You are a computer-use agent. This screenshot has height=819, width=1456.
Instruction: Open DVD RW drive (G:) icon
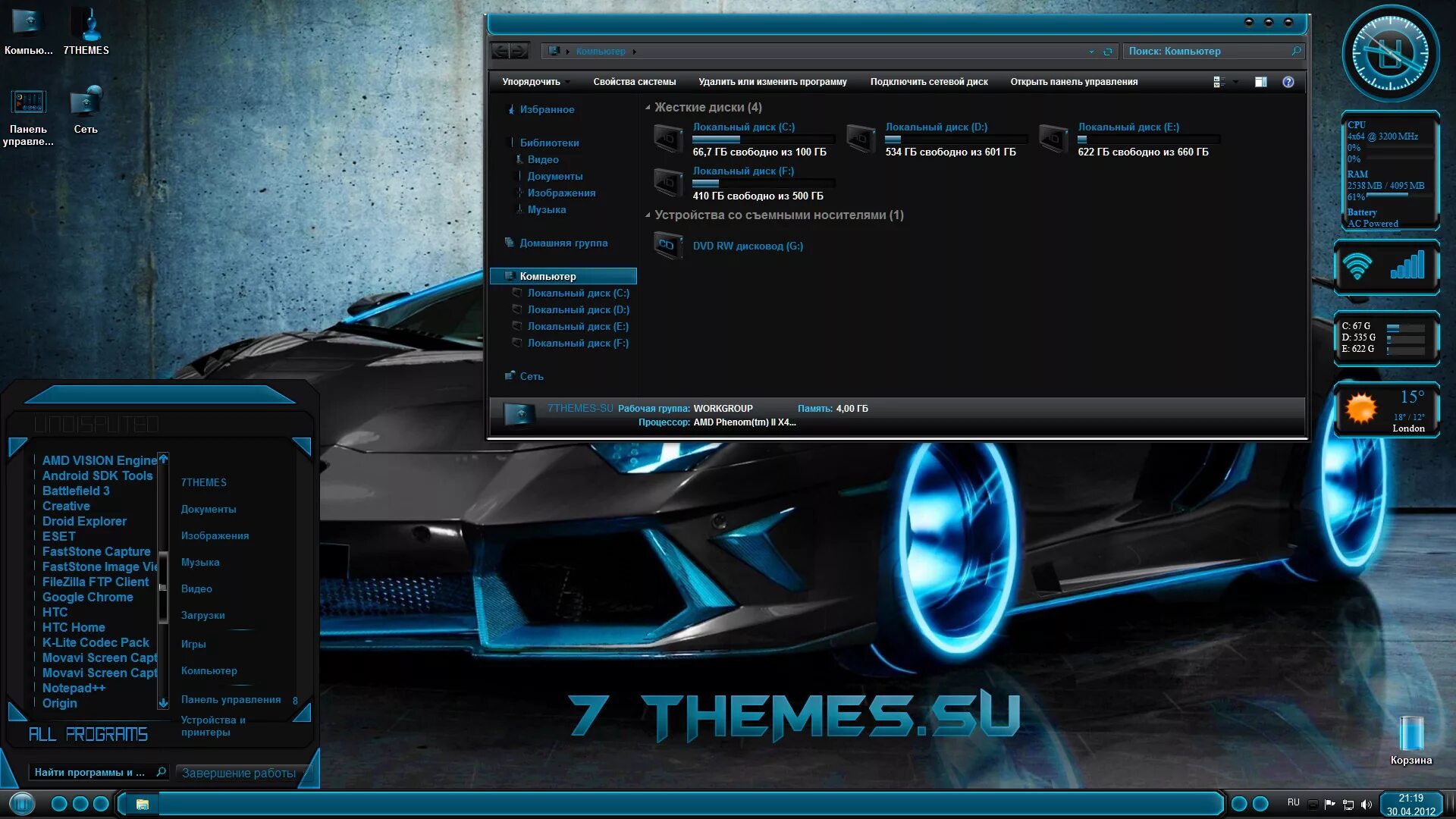click(668, 246)
